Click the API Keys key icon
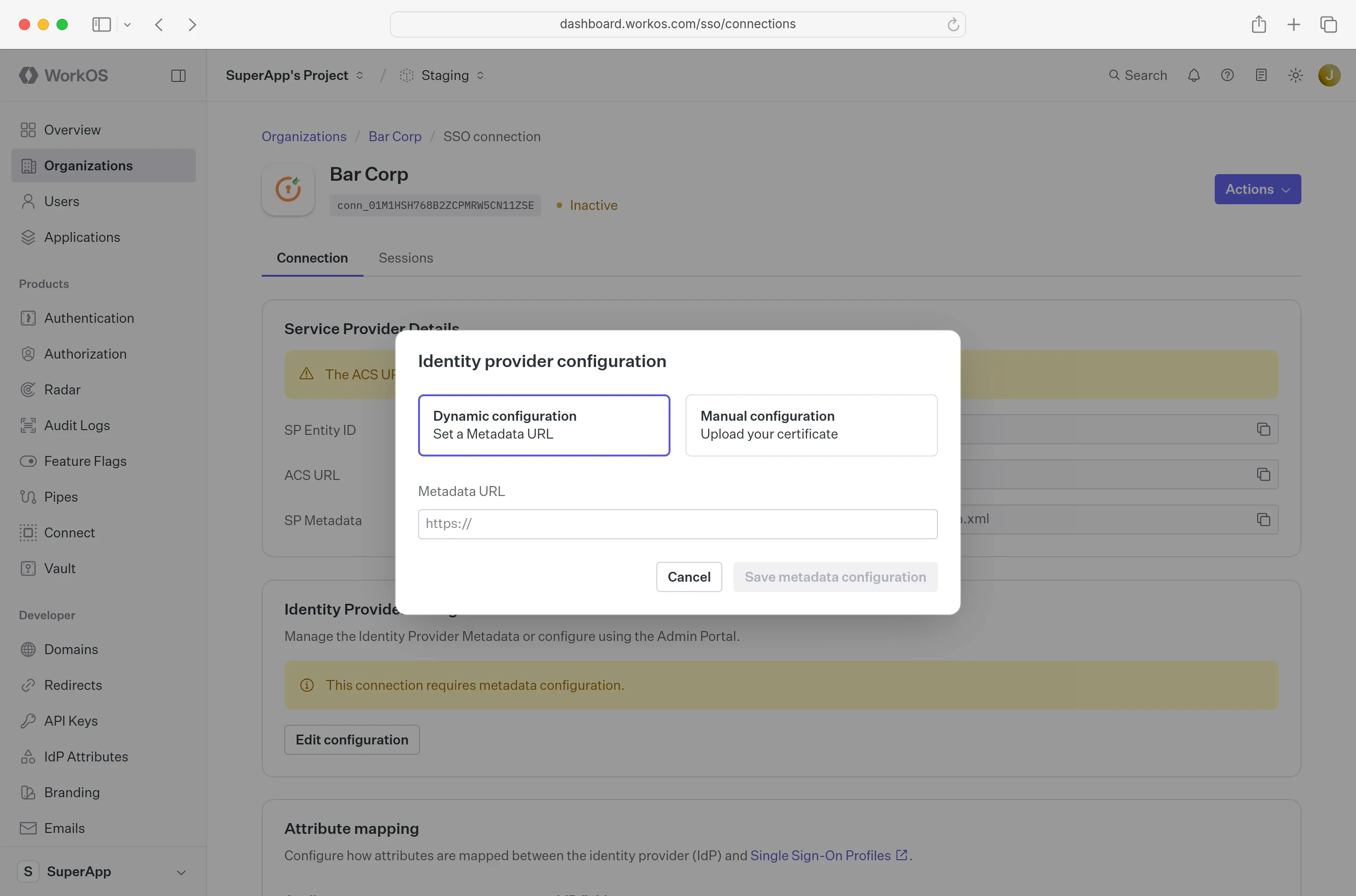This screenshot has height=896, width=1356. pos(28,721)
